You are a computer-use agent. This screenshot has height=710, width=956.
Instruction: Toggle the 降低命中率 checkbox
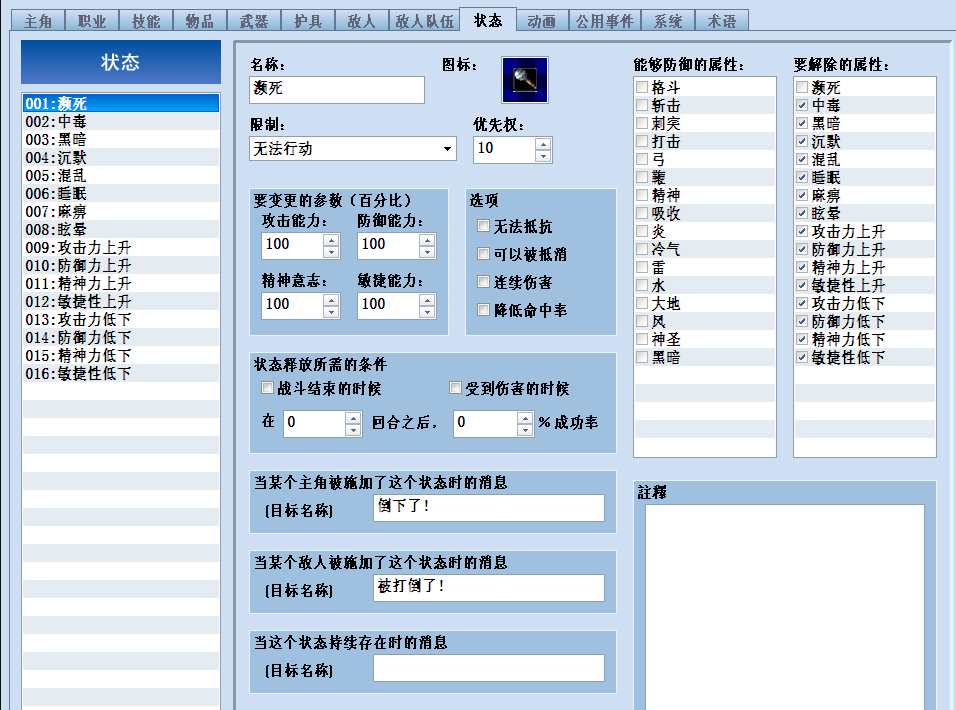click(483, 310)
